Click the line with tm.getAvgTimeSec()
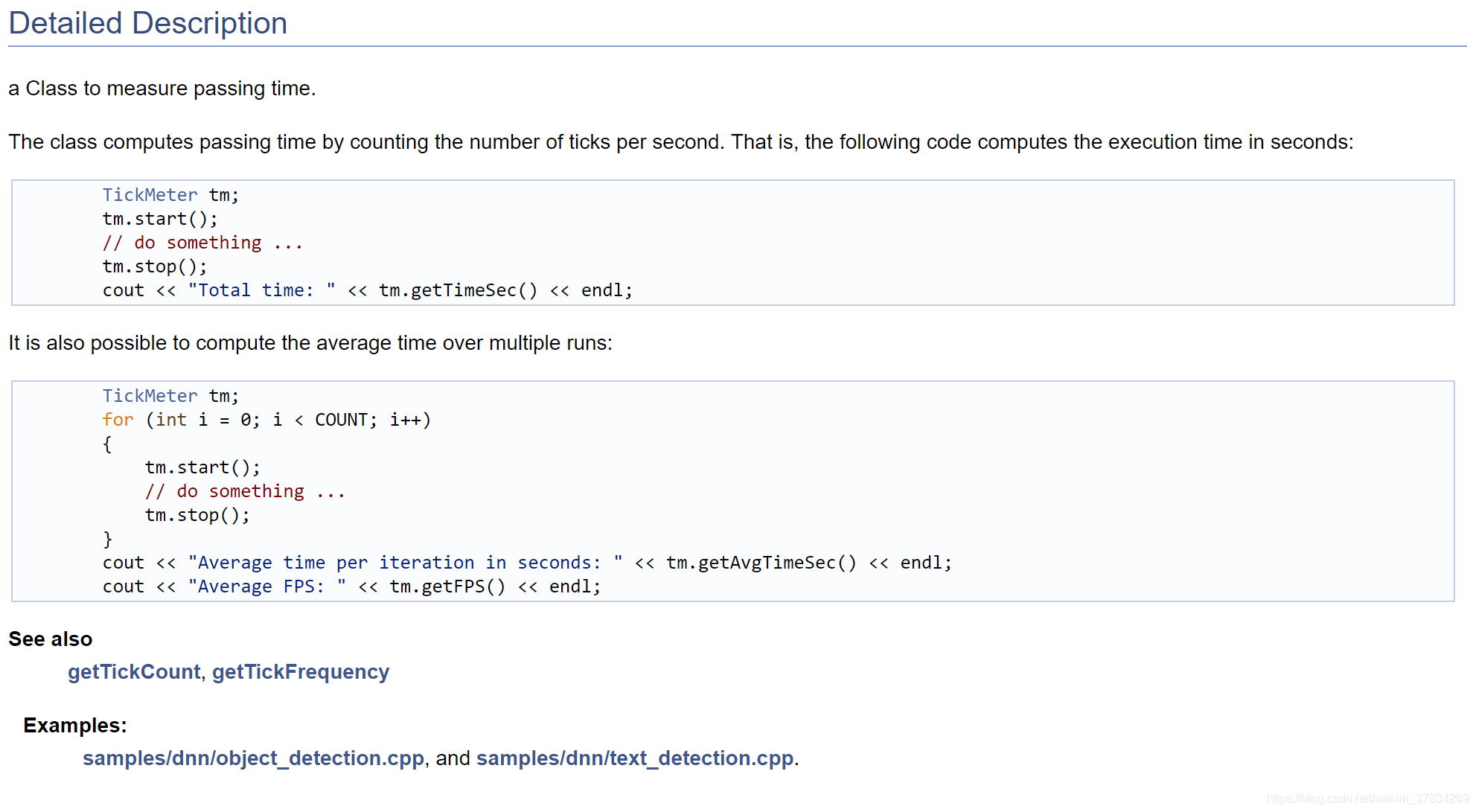The width and height of the screenshot is (1476, 812). click(527, 563)
